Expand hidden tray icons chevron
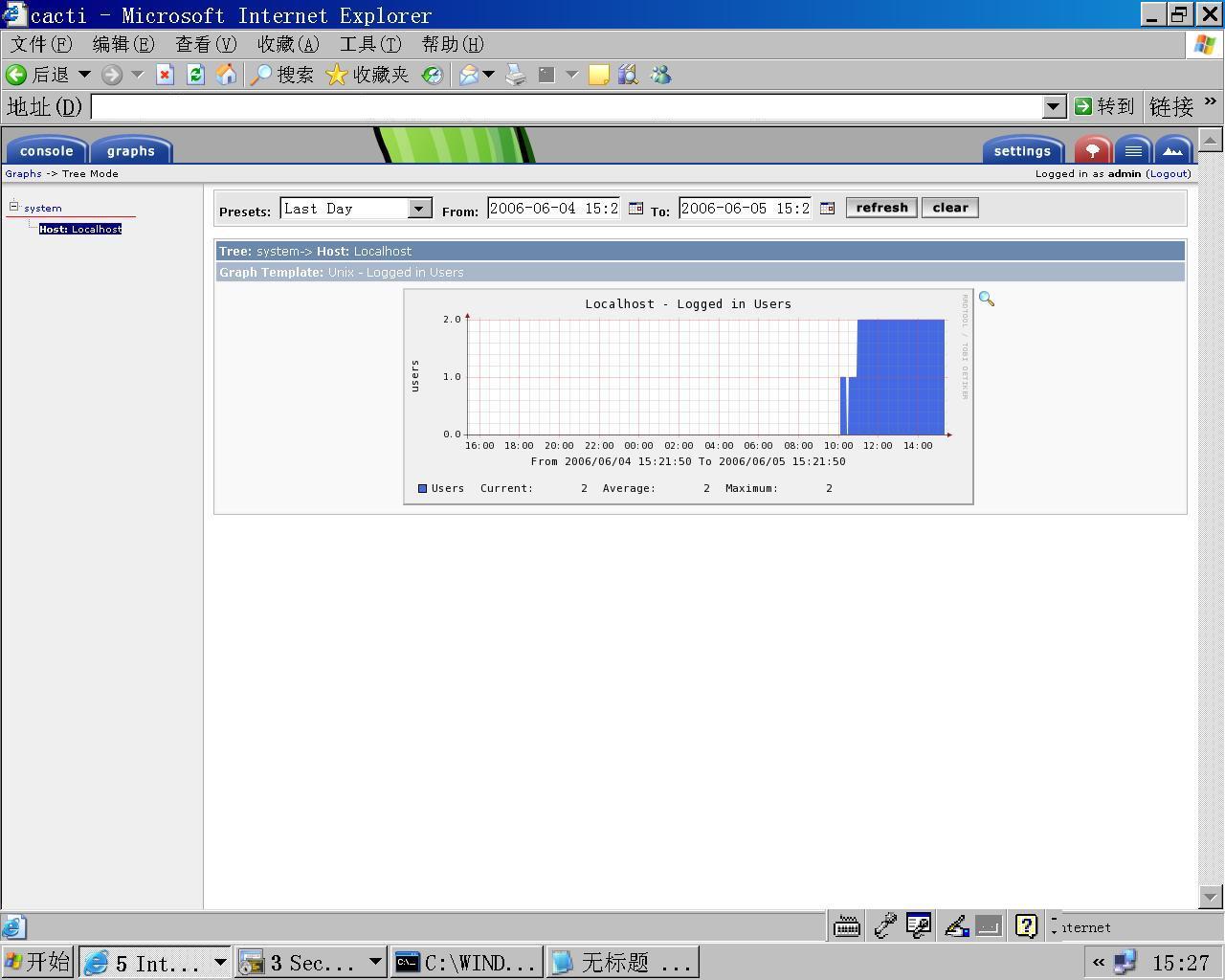 coord(1098,962)
